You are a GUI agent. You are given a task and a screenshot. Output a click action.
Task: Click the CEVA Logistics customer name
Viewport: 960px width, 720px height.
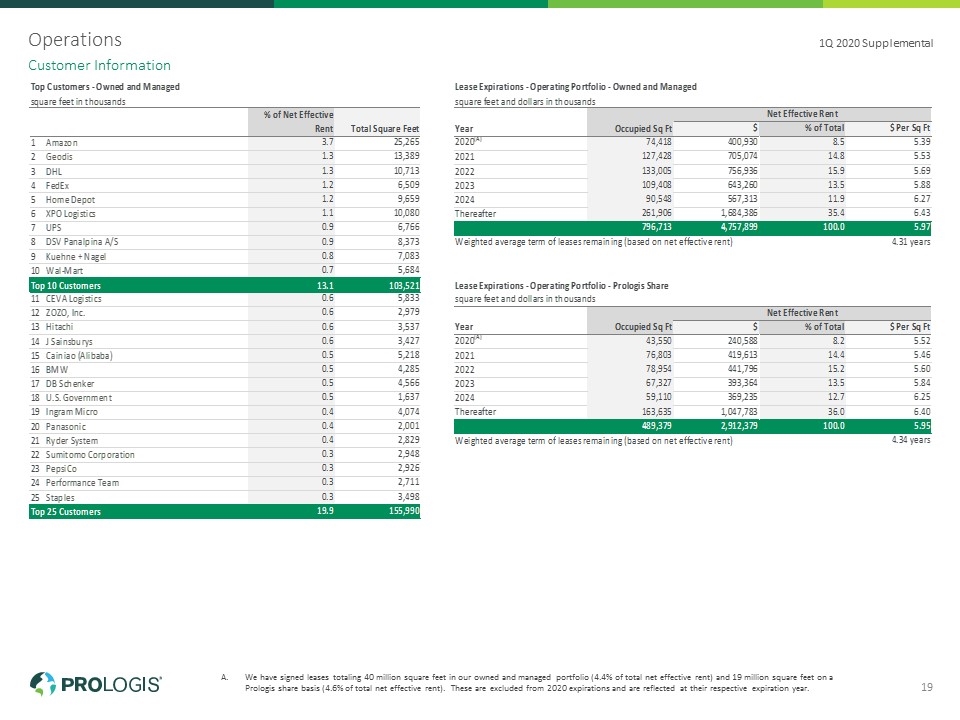coord(73,299)
